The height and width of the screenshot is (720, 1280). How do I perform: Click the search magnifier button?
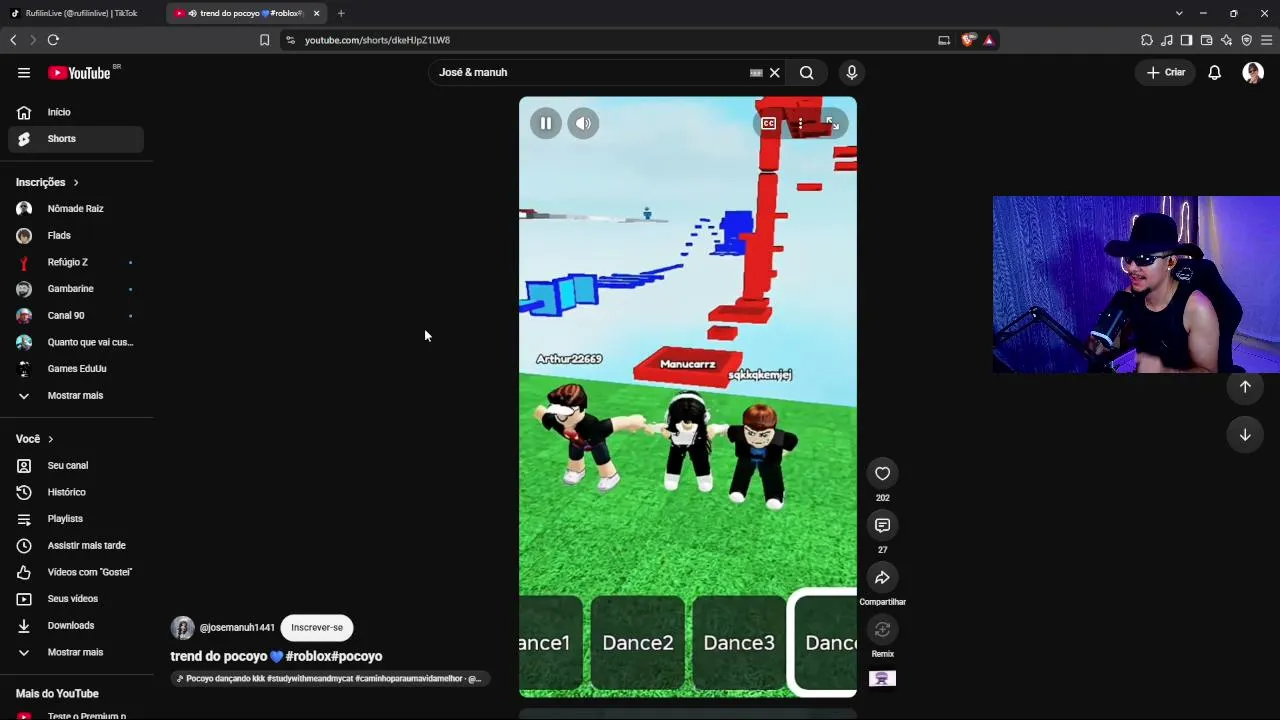click(807, 72)
